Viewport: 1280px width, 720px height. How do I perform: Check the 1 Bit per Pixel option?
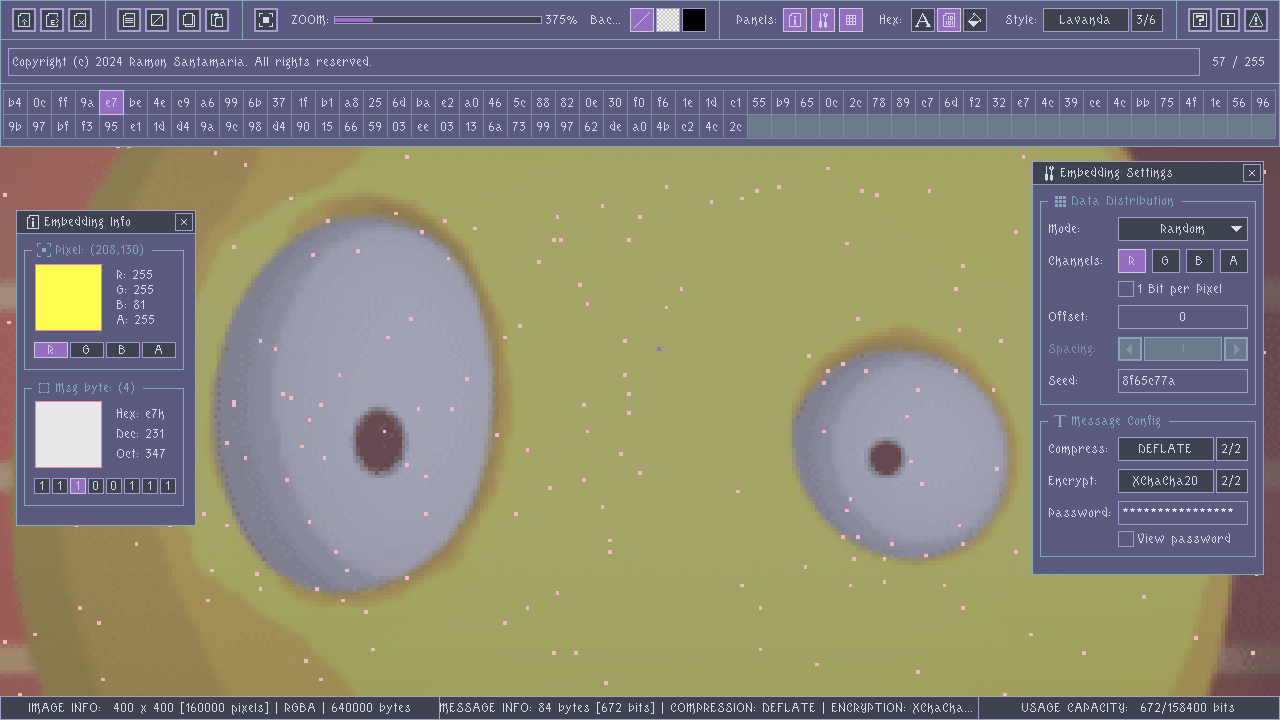1126,289
